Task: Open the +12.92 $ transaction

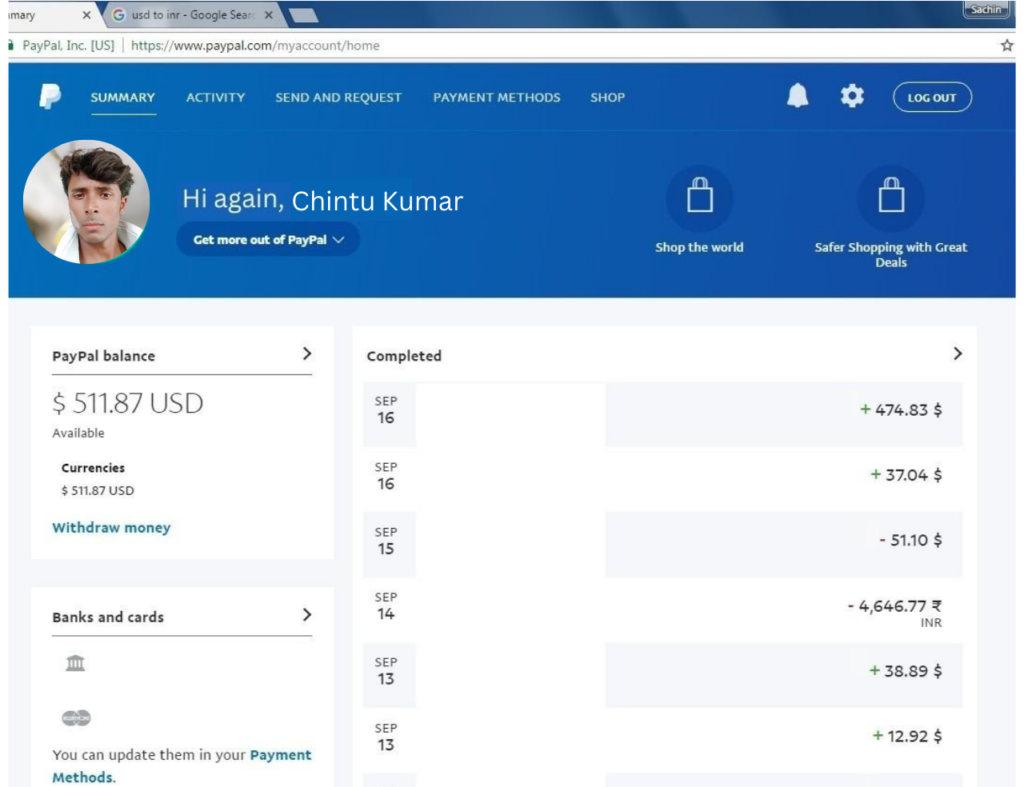Action: (x=663, y=741)
